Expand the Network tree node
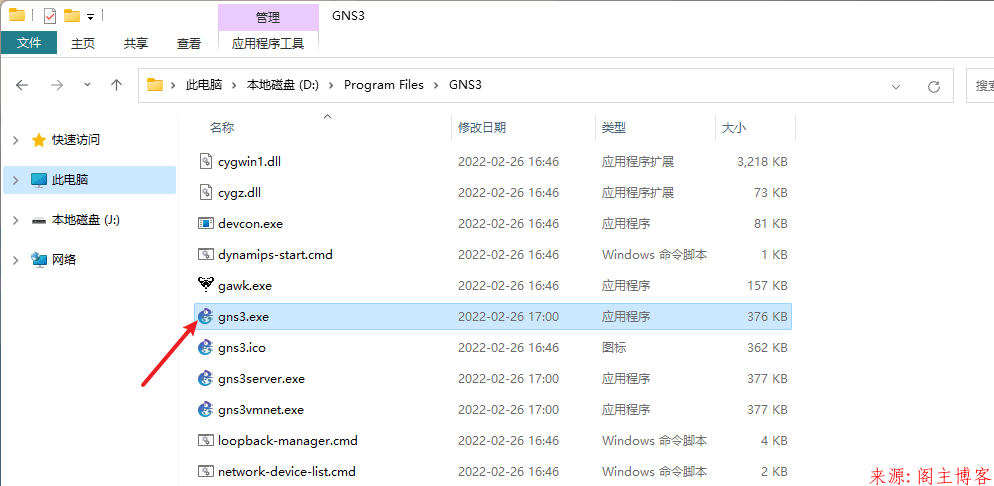This screenshot has height=486, width=994. pyautogui.click(x=15, y=259)
